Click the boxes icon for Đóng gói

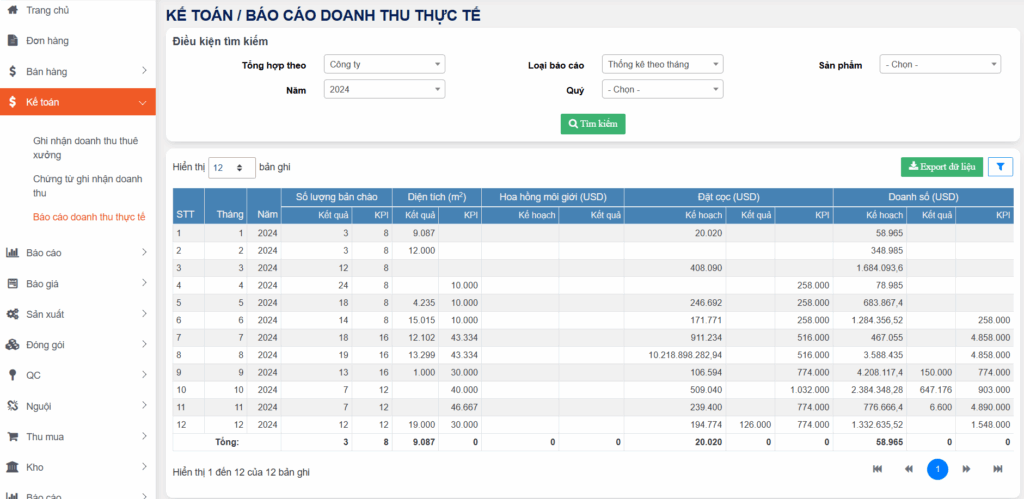[12, 345]
